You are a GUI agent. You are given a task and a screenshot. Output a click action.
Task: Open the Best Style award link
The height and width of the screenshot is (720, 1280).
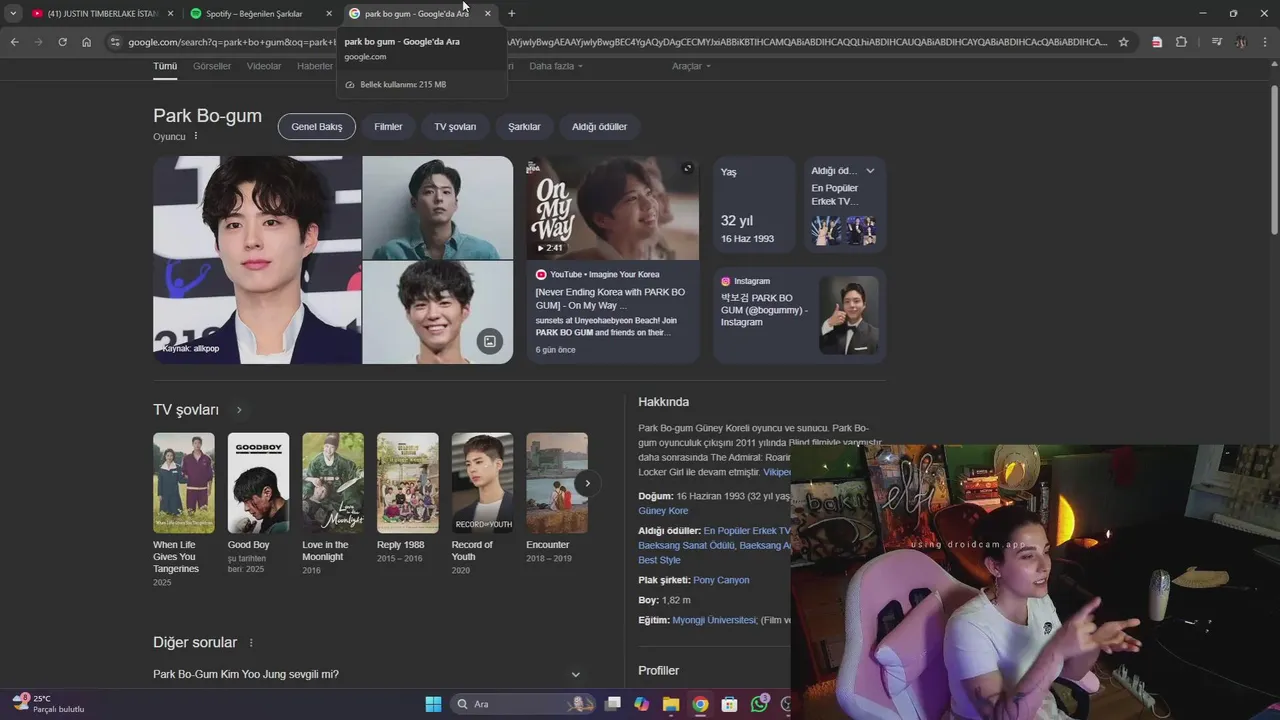[x=659, y=560]
